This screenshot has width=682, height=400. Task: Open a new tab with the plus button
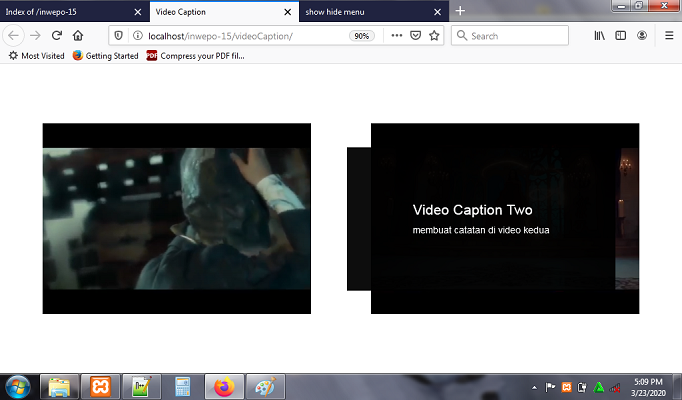pos(460,11)
